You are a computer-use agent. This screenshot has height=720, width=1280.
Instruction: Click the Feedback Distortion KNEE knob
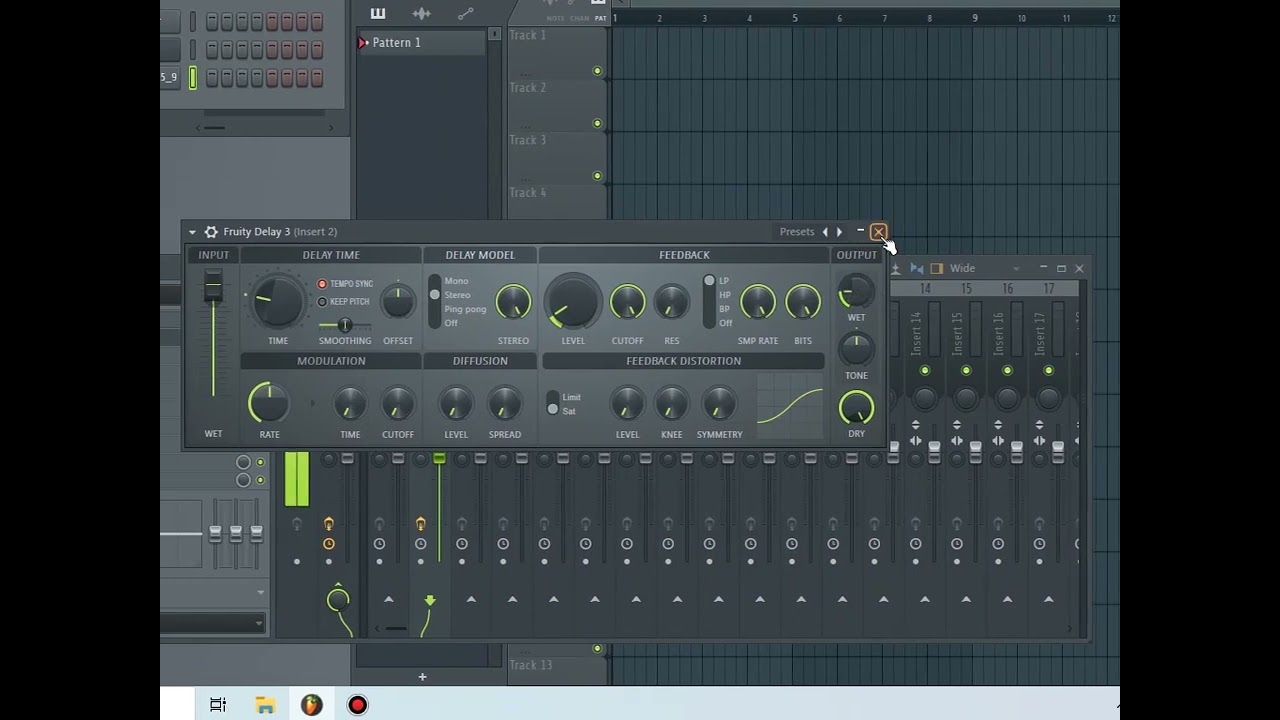(x=672, y=405)
